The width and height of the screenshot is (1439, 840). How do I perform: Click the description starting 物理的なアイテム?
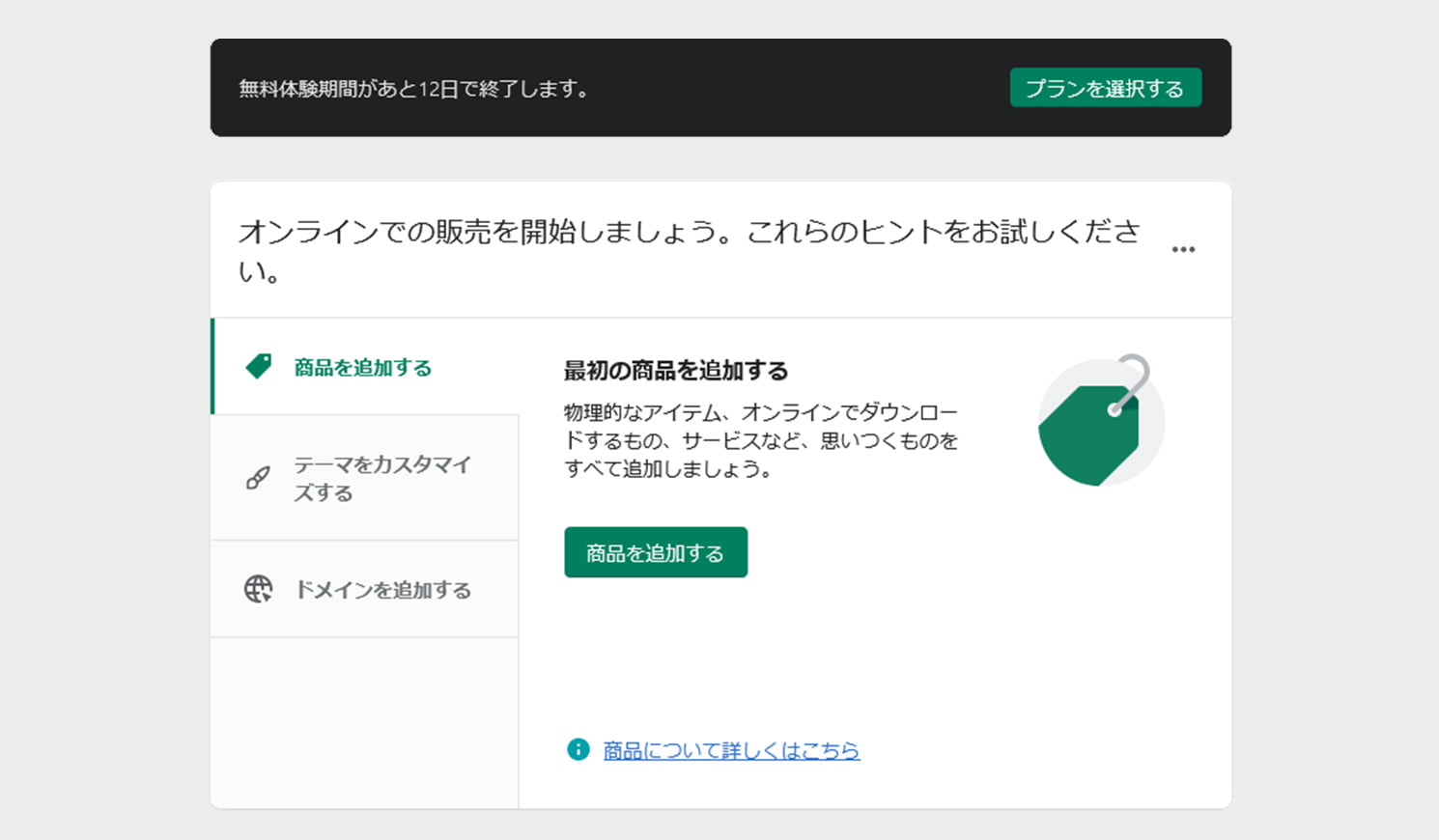pyautogui.click(x=761, y=441)
